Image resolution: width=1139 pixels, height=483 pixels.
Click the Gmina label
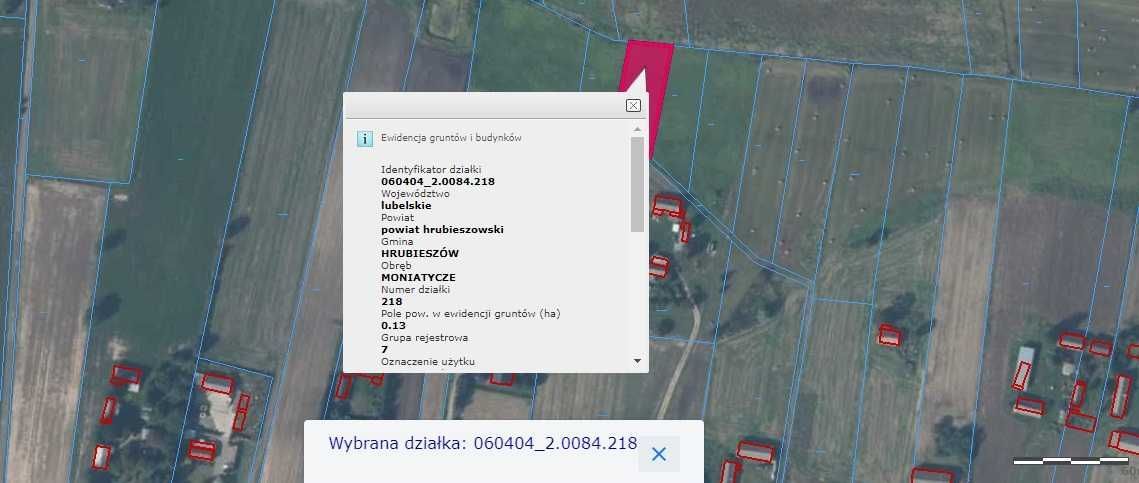click(x=397, y=241)
